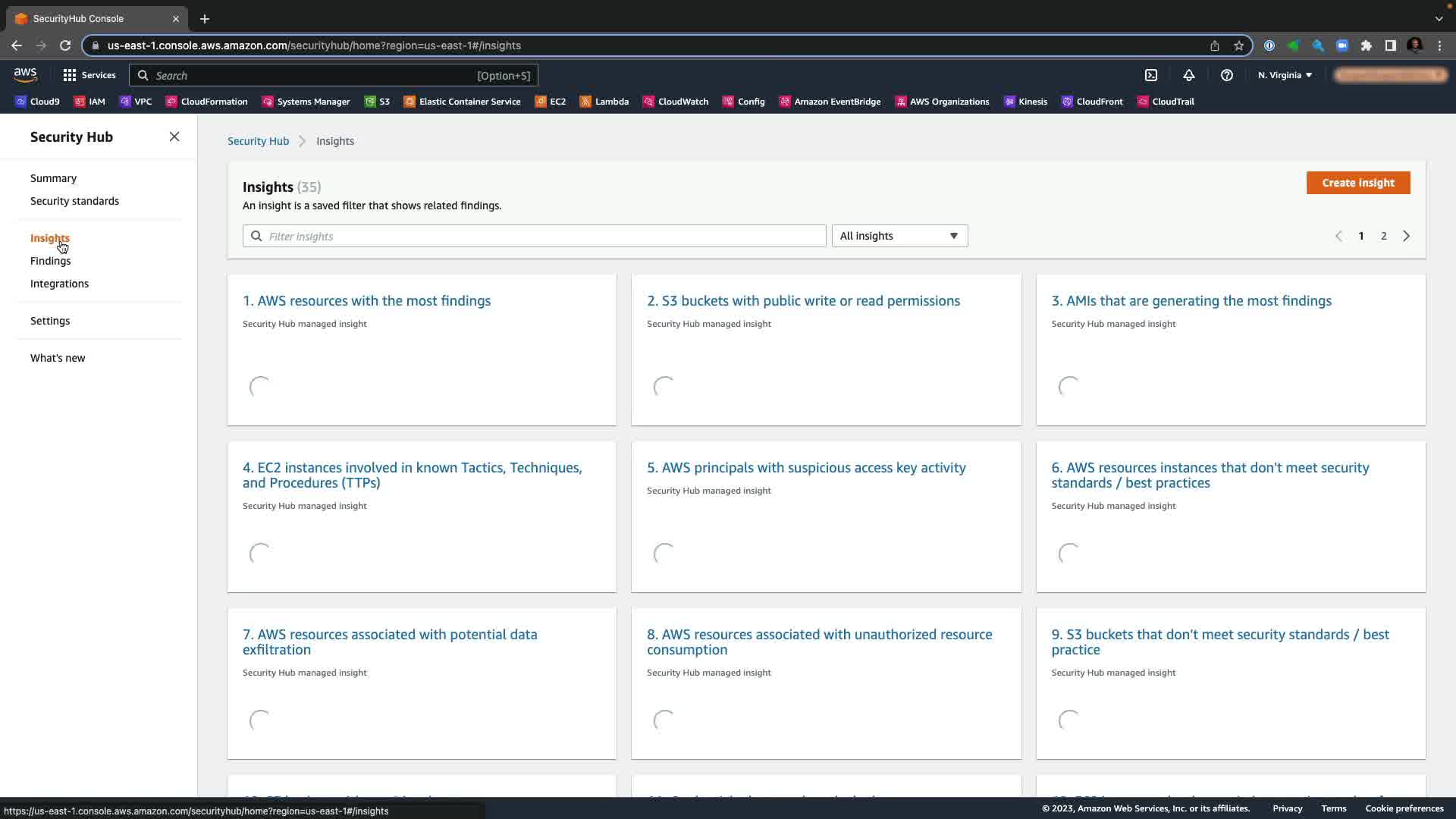Open the AWS help question-mark icon
This screenshot has height=819, width=1456.
tap(1226, 75)
